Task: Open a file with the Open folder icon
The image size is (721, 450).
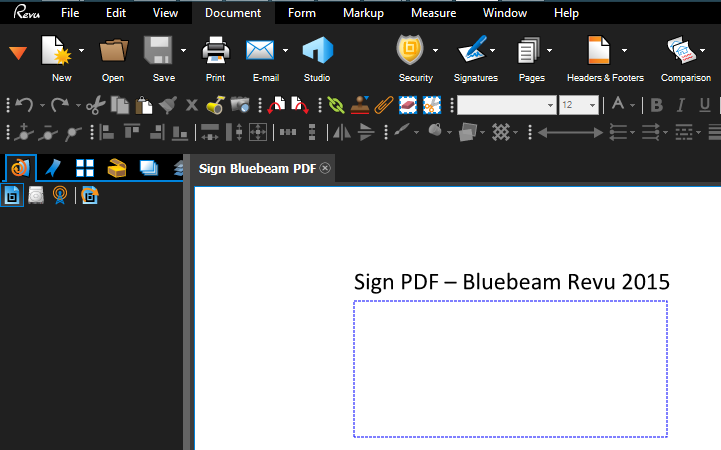Action: 114,50
